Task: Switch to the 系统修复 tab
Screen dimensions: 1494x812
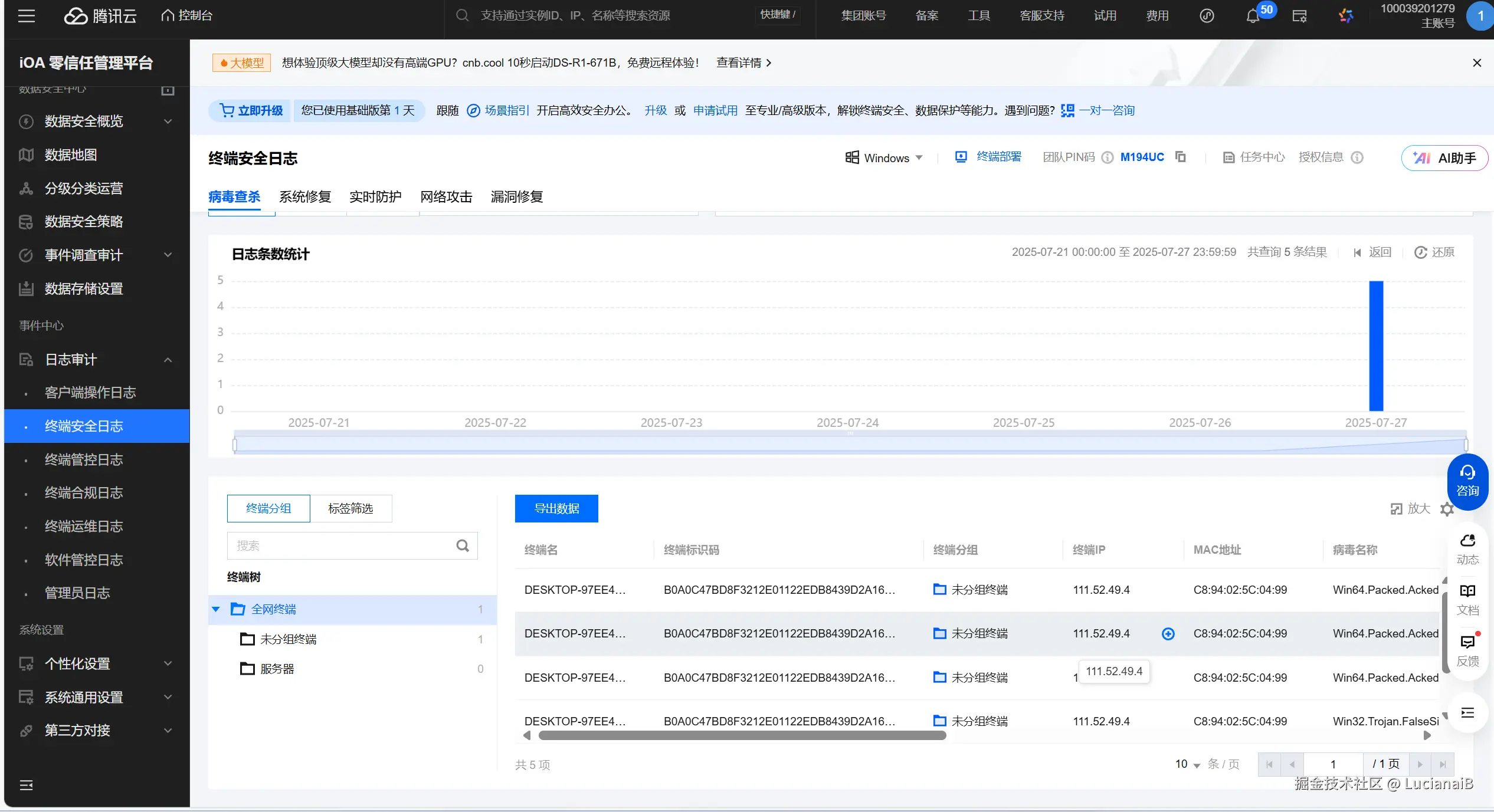Action: (x=305, y=197)
